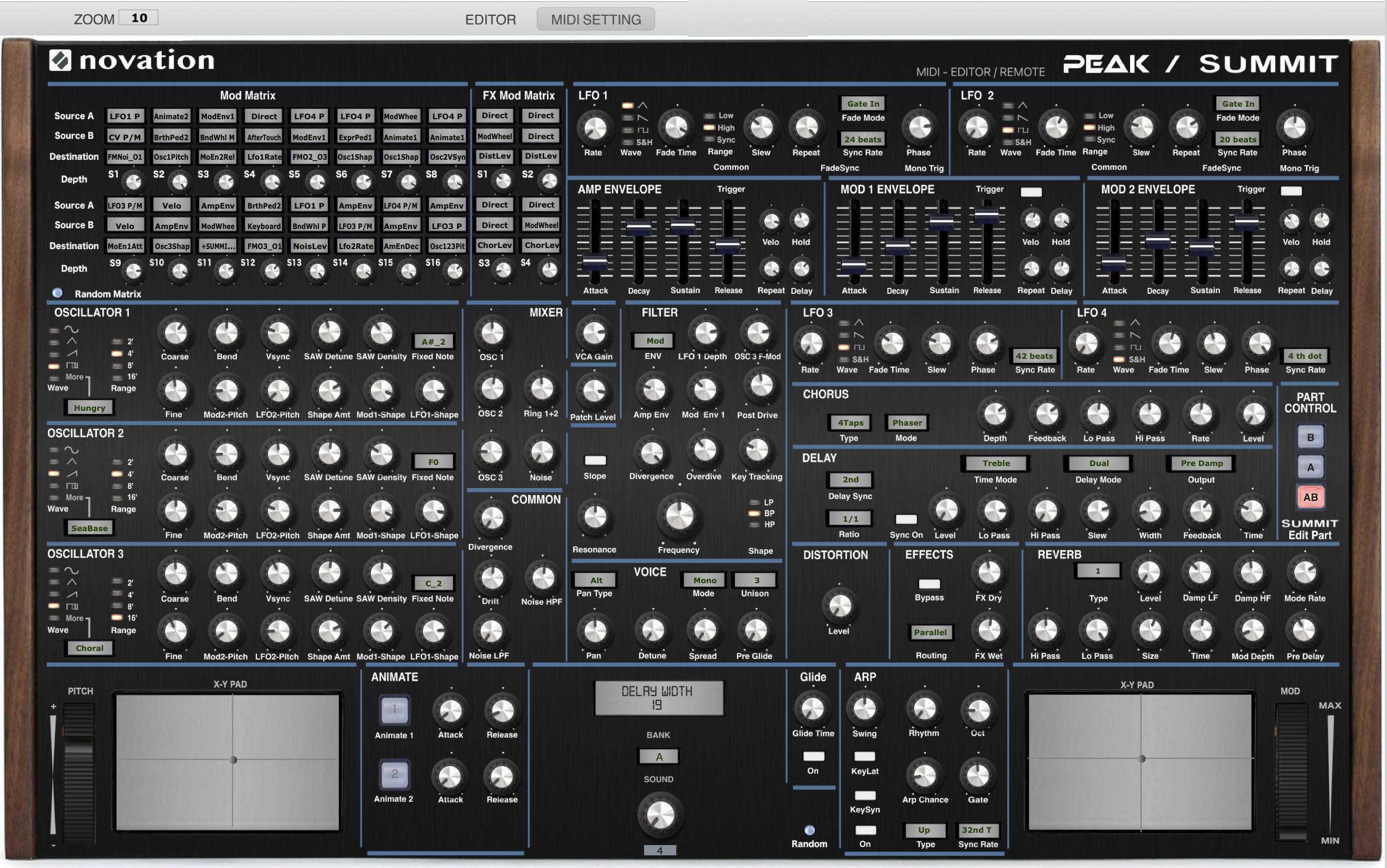The width and height of the screenshot is (1387, 868).
Task: Select the sine wave for Oscillator 3
Action: click(54, 569)
